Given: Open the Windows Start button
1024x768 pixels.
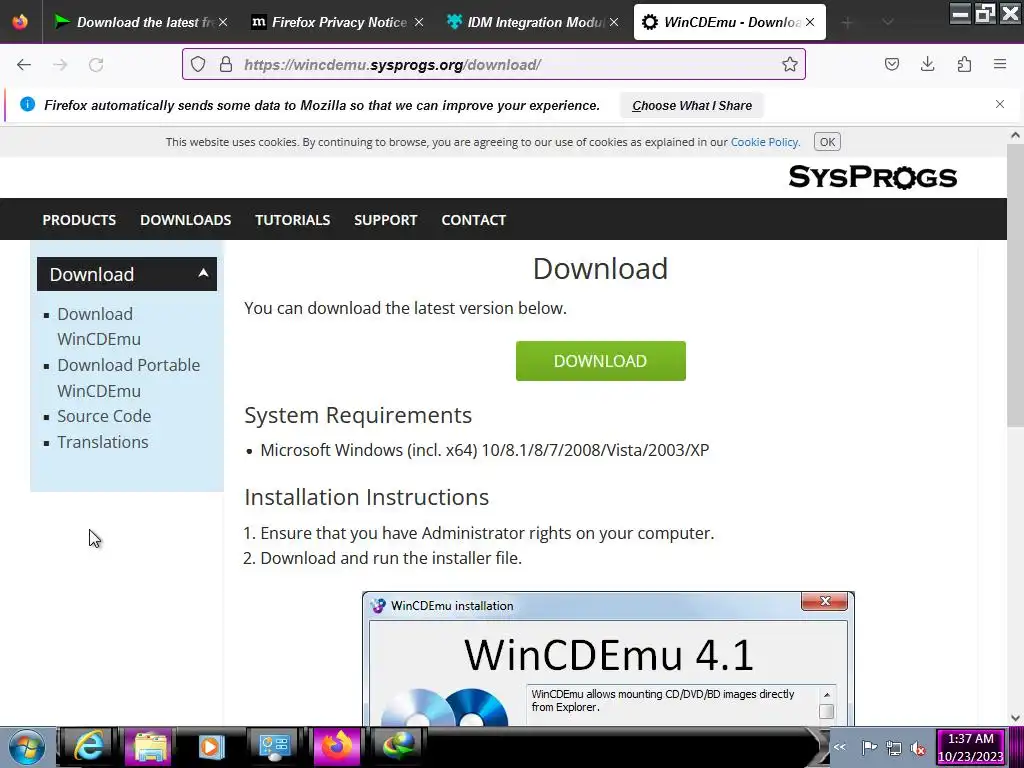Looking at the screenshot, I should [x=25, y=746].
